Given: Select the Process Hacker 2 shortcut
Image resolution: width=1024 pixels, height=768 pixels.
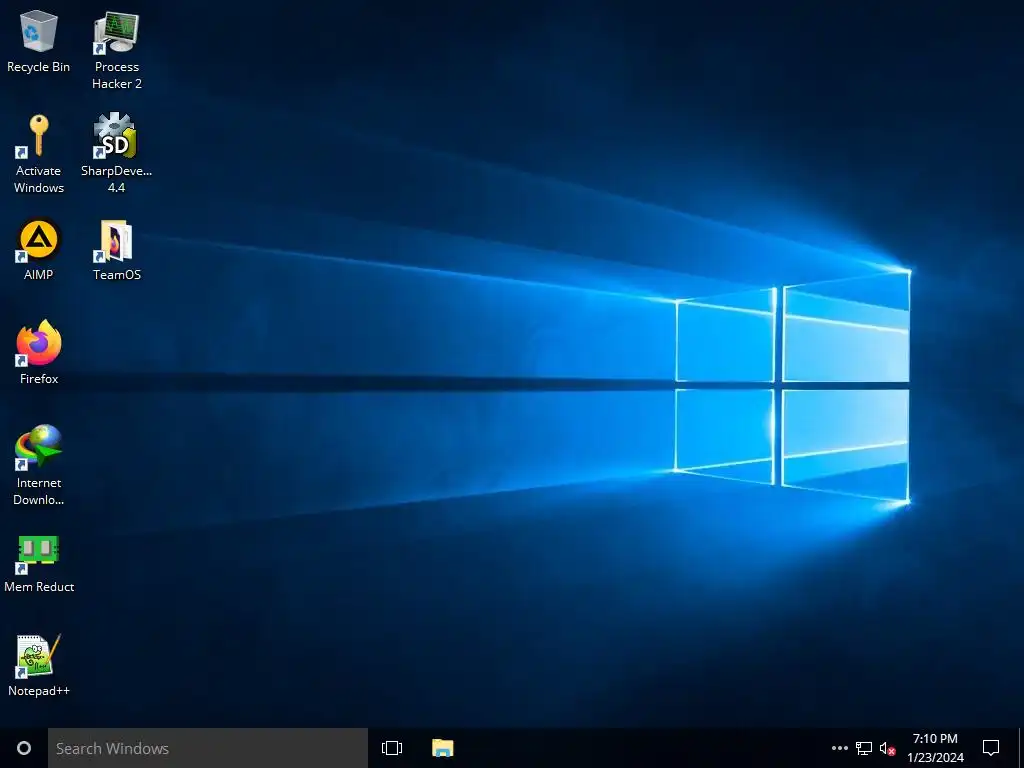Looking at the screenshot, I should point(116,50).
